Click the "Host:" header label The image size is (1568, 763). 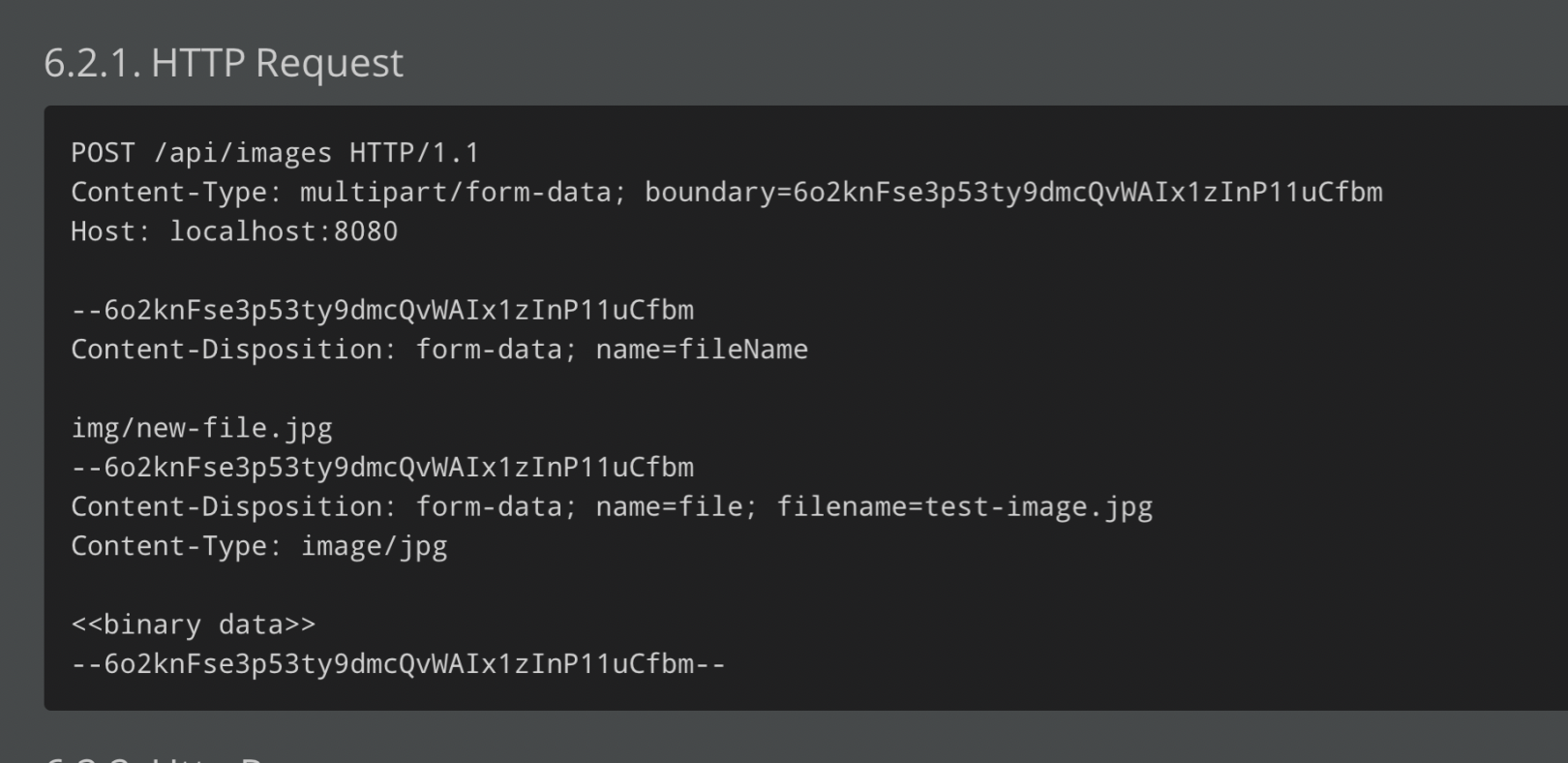111,231
